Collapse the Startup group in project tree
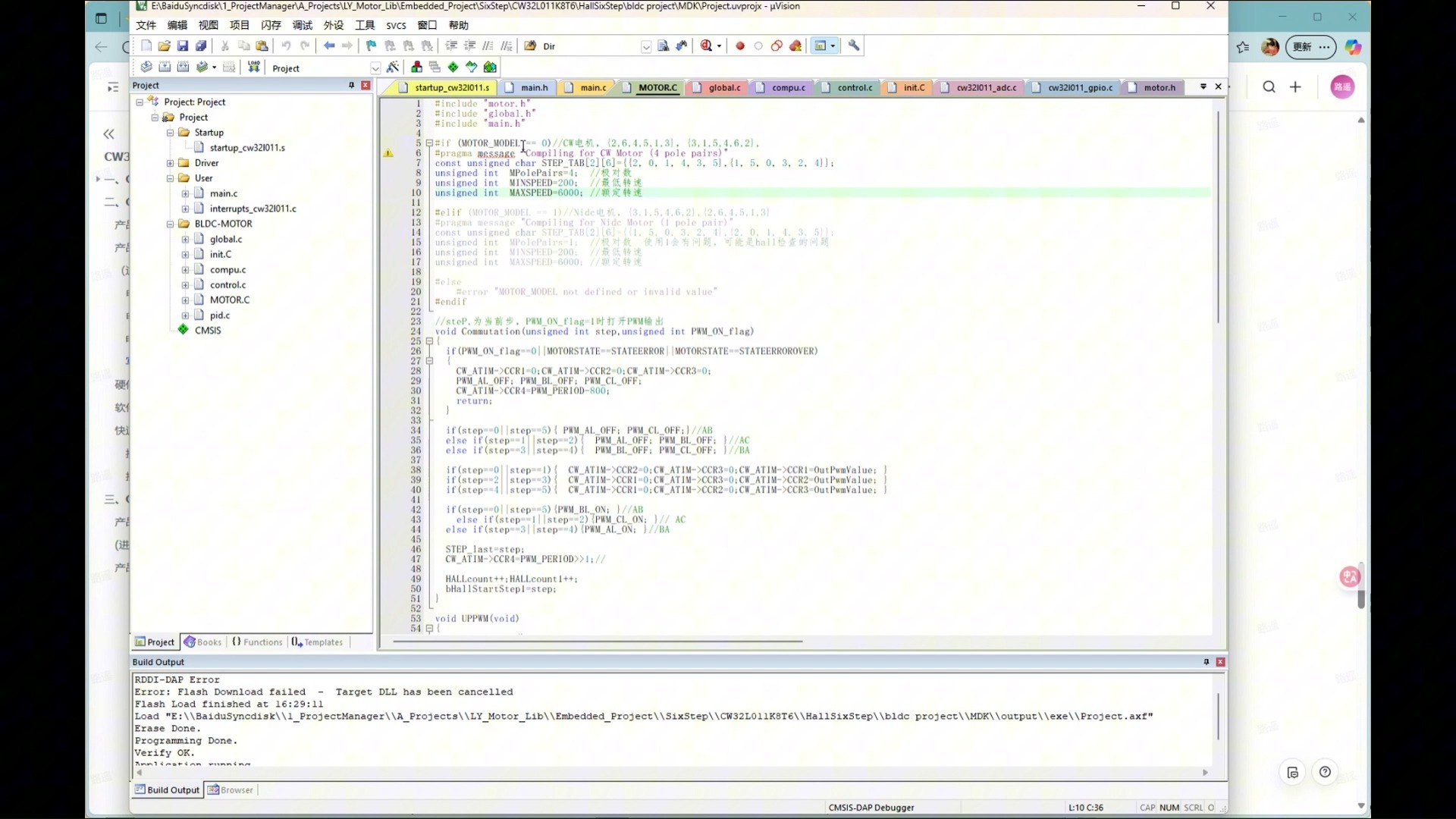 170,132
